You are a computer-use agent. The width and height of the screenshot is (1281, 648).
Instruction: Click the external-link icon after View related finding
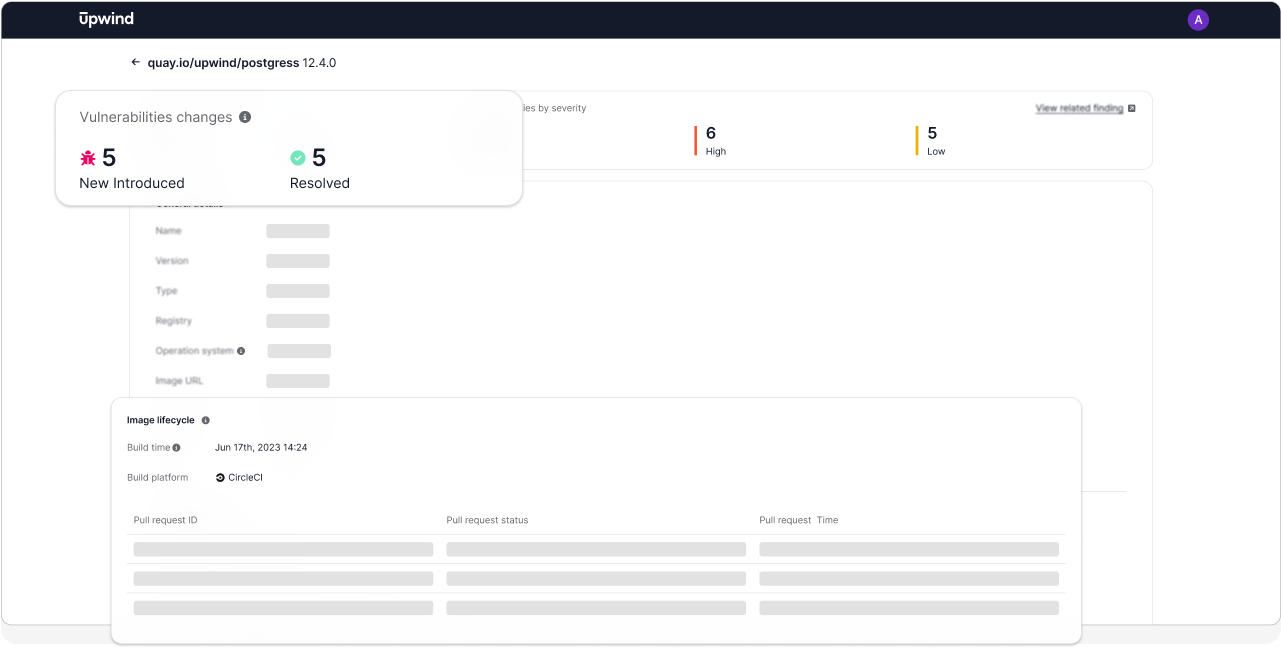(1131, 108)
